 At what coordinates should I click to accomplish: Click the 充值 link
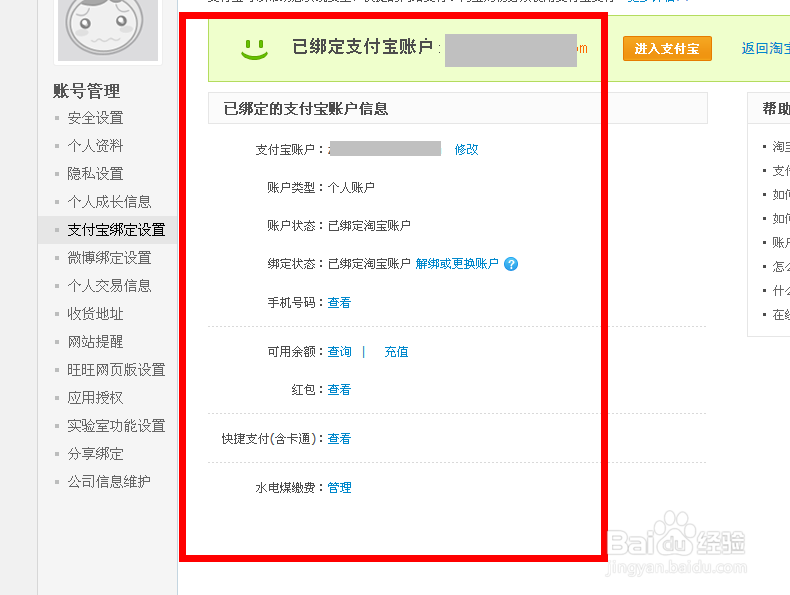(396, 352)
